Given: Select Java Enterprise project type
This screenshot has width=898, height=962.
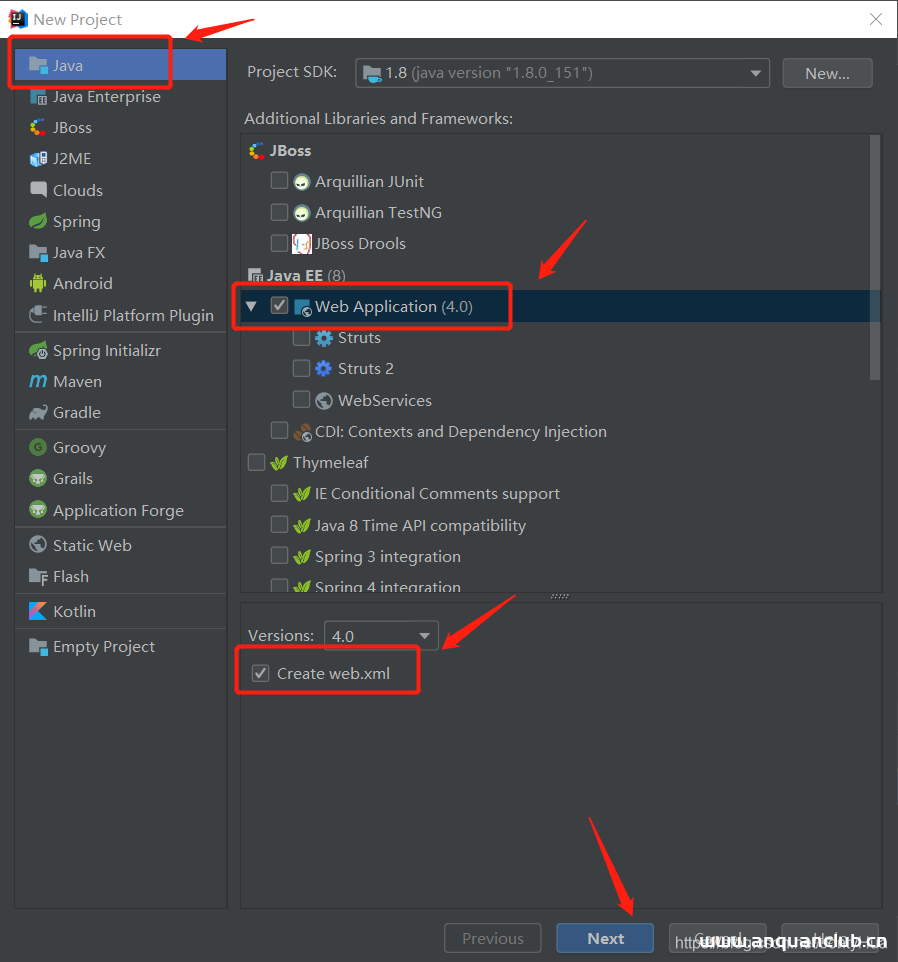Looking at the screenshot, I should [x=120, y=97].
